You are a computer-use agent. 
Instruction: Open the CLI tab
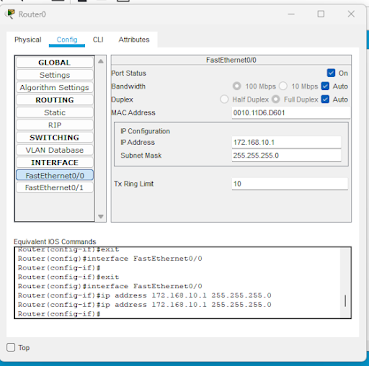coord(98,40)
